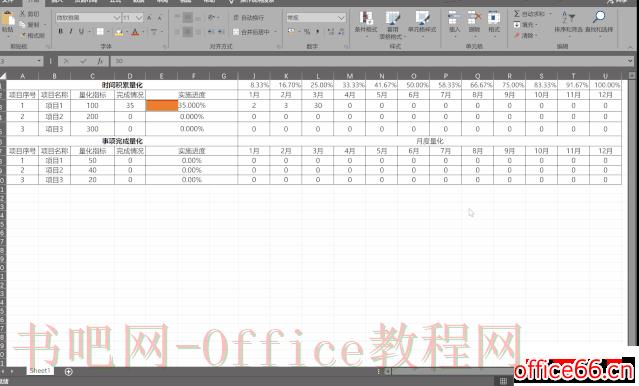Viewport: 639px width, 386px height.
Task: Expand the font color dropdown arrow
Action: (143, 32)
